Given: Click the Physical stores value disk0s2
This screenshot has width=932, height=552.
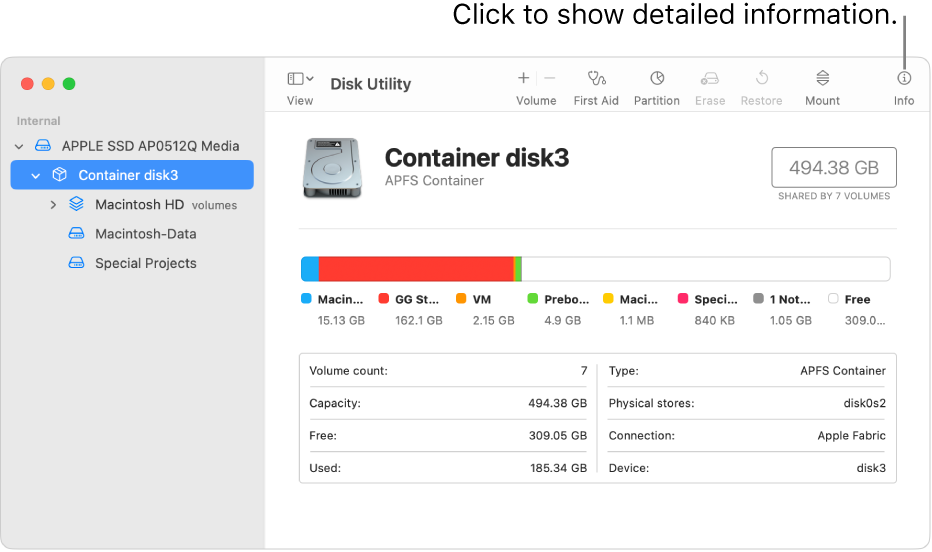Looking at the screenshot, I should pyautogui.click(x=864, y=403).
